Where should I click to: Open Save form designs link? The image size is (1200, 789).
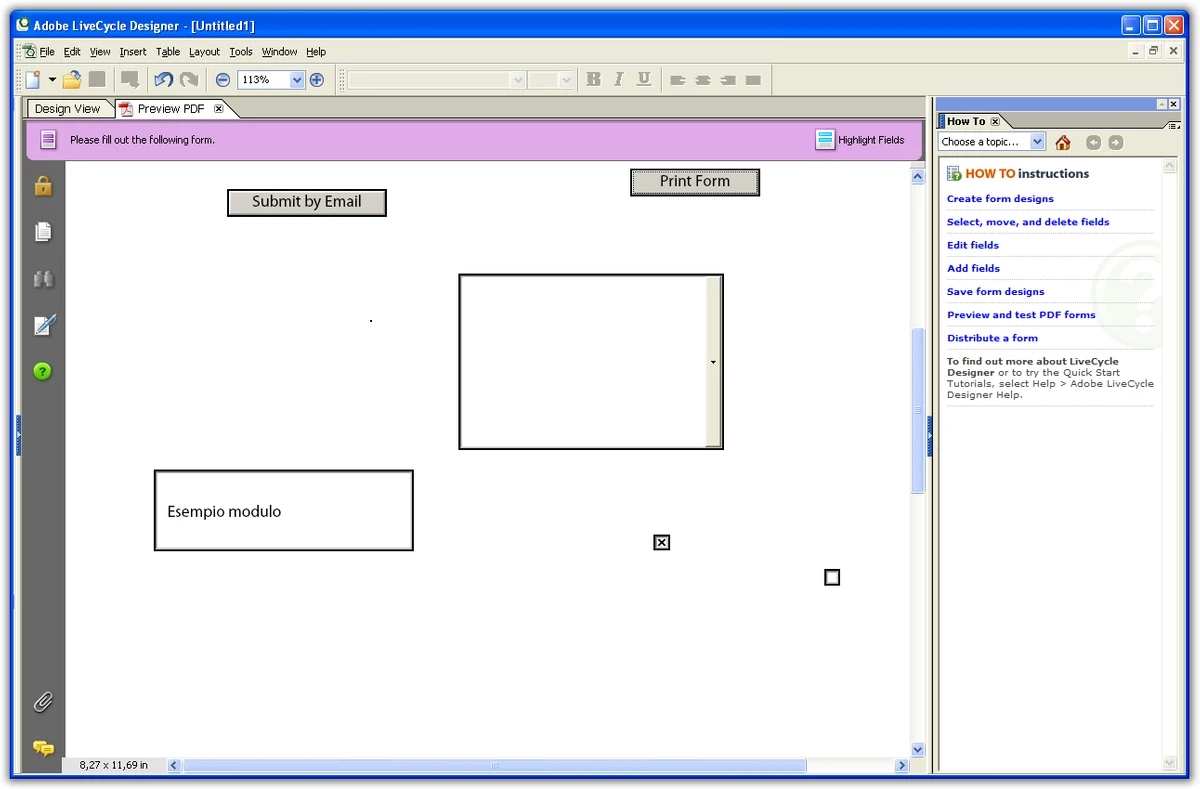click(995, 292)
